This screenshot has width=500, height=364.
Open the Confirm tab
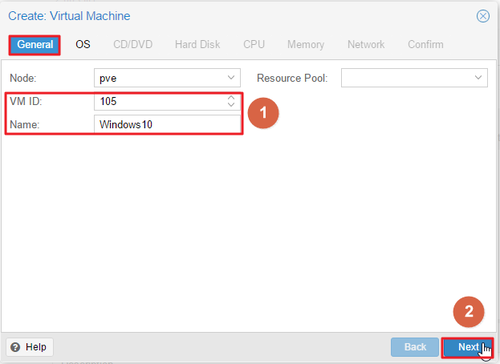click(x=425, y=45)
